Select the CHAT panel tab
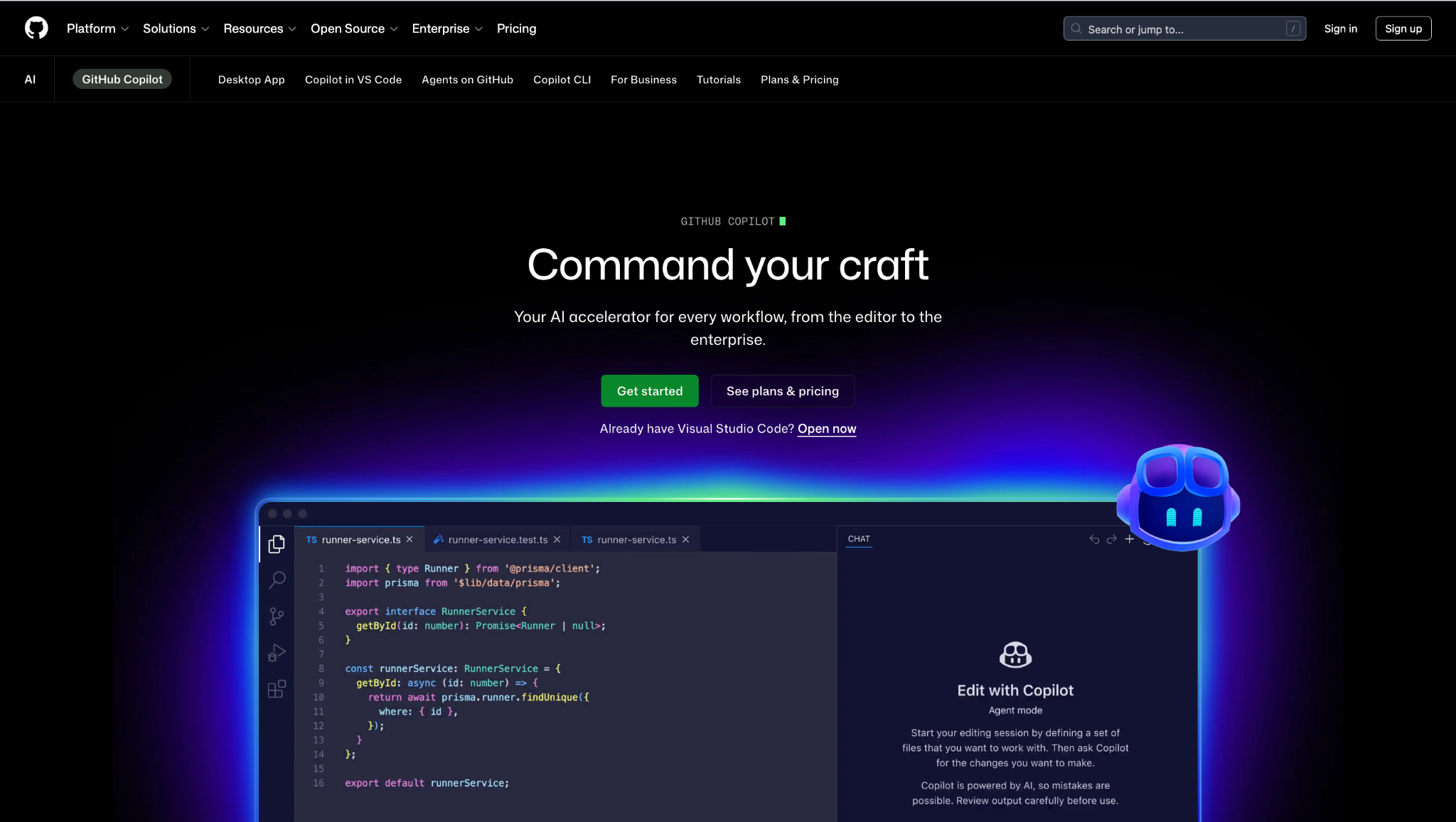Screen dimensions: 1456x822 [x=859, y=539]
